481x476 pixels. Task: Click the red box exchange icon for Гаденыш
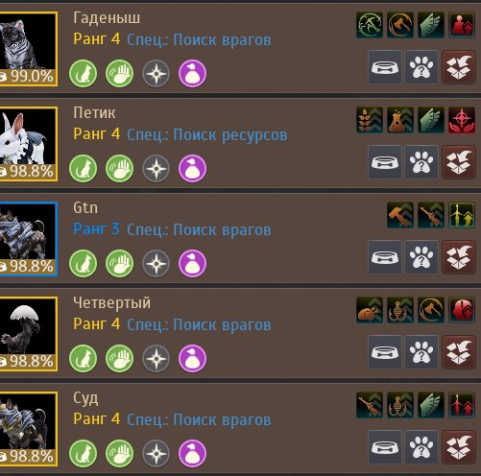(x=459, y=67)
